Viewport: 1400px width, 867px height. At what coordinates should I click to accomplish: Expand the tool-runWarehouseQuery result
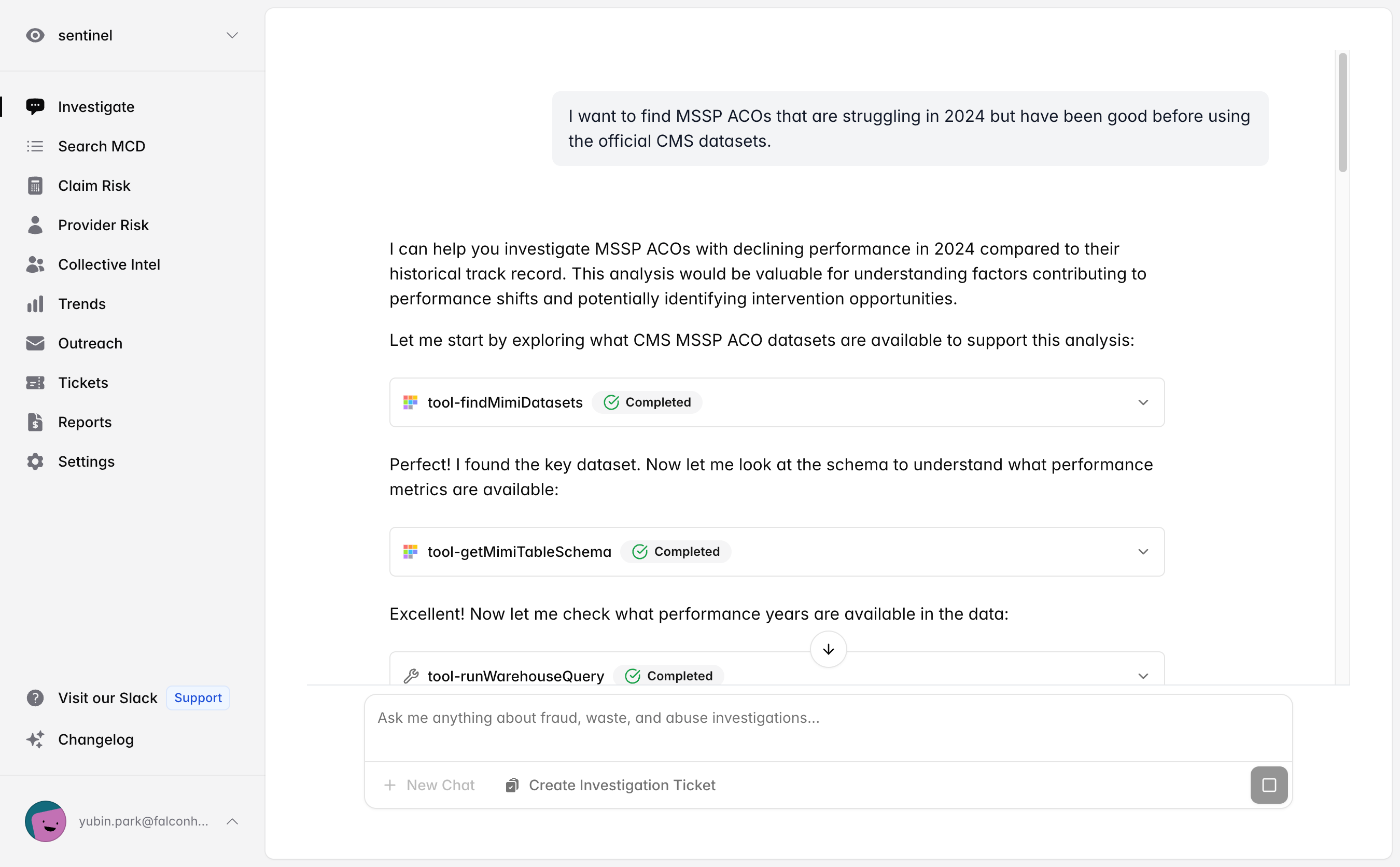(1143, 676)
